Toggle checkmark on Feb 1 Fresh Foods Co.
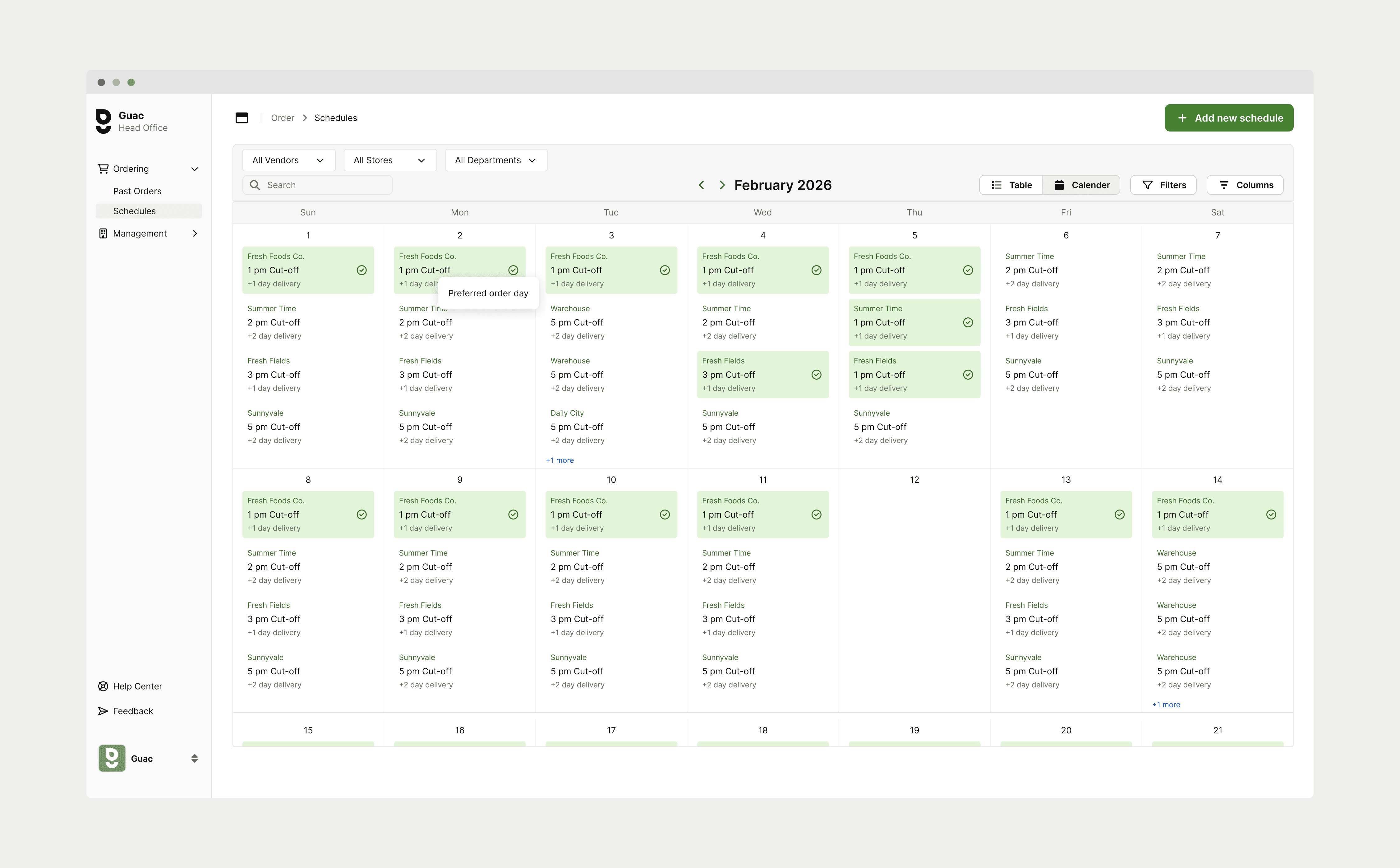Viewport: 1400px width, 868px height. (x=362, y=270)
